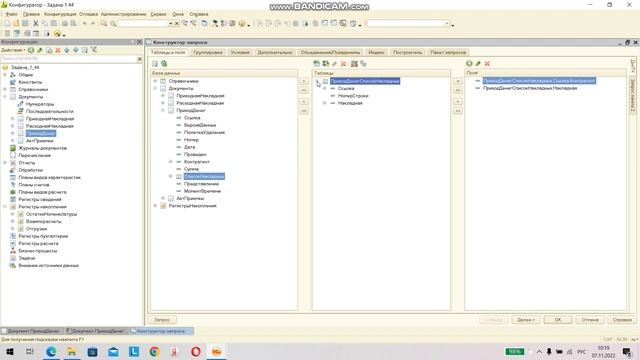Open the Сервис menu
The image size is (640, 360).
coord(158,14)
